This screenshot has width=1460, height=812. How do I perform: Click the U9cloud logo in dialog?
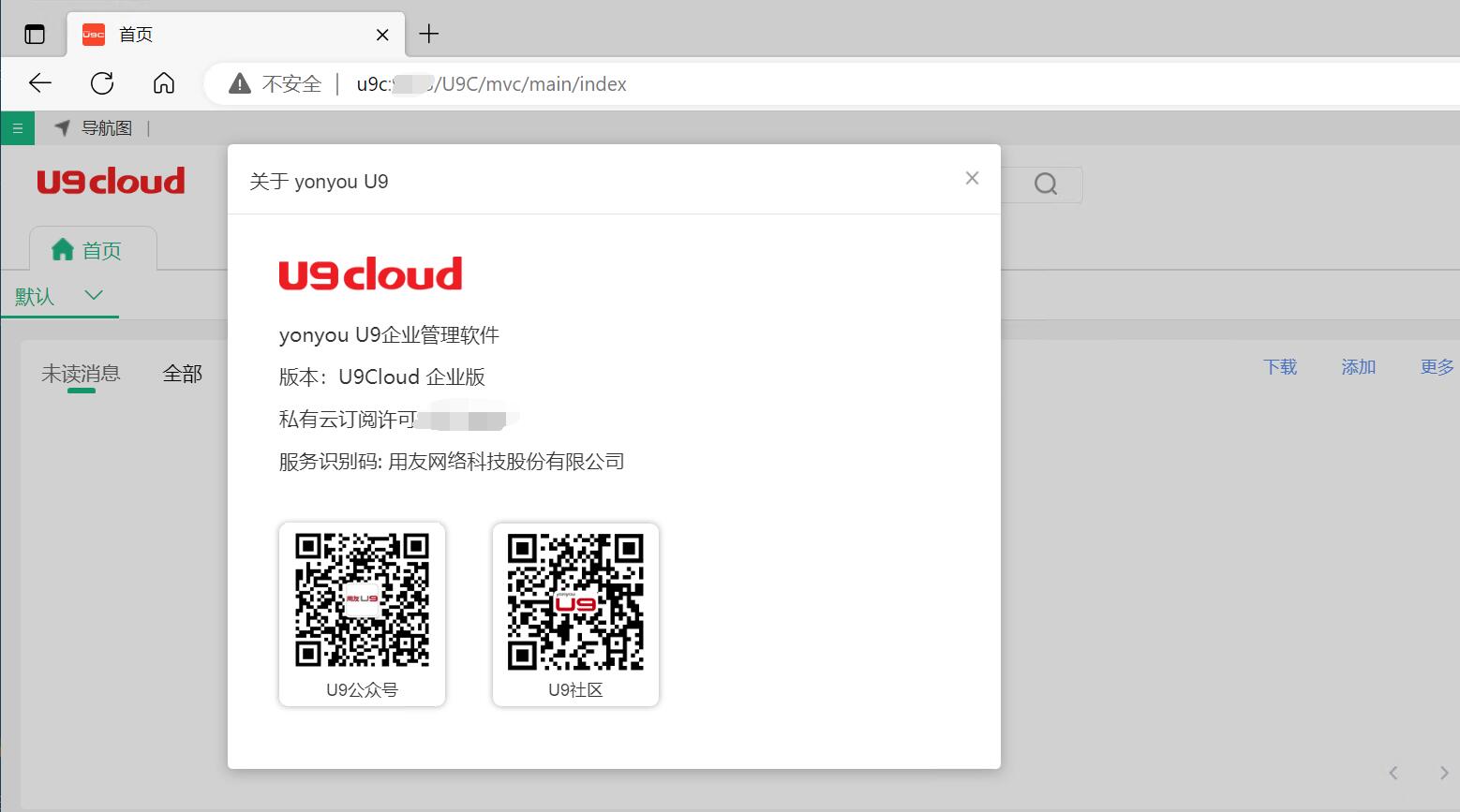point(370,273)
